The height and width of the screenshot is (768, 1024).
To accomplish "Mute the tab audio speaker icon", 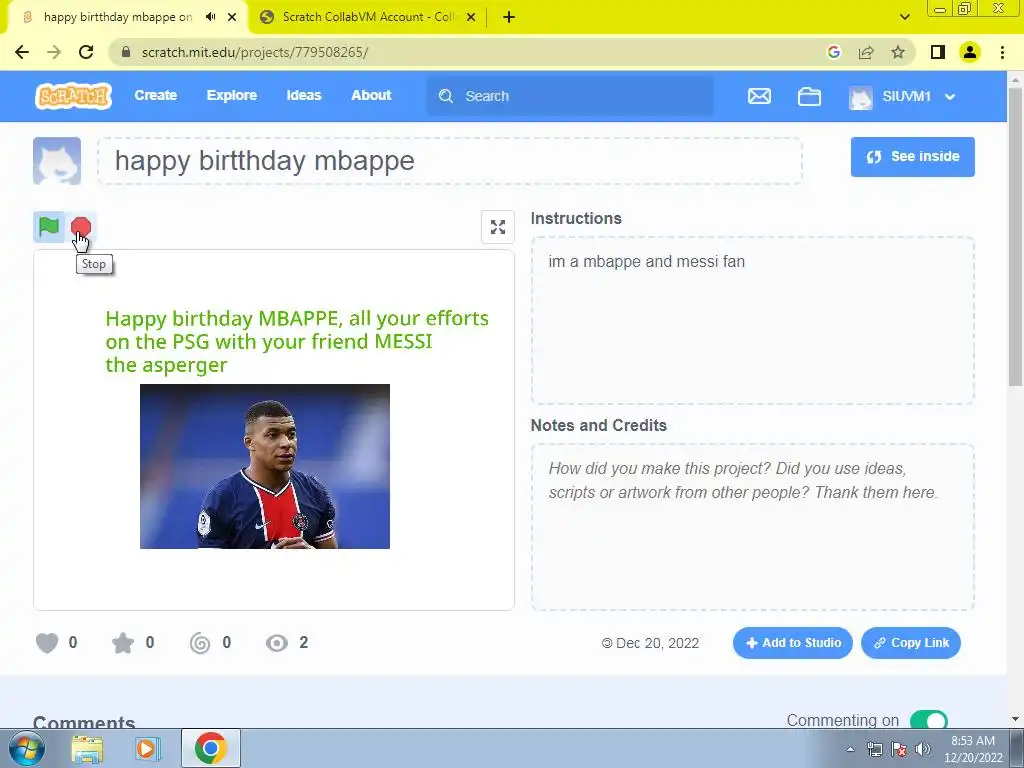I will [210, 17].
